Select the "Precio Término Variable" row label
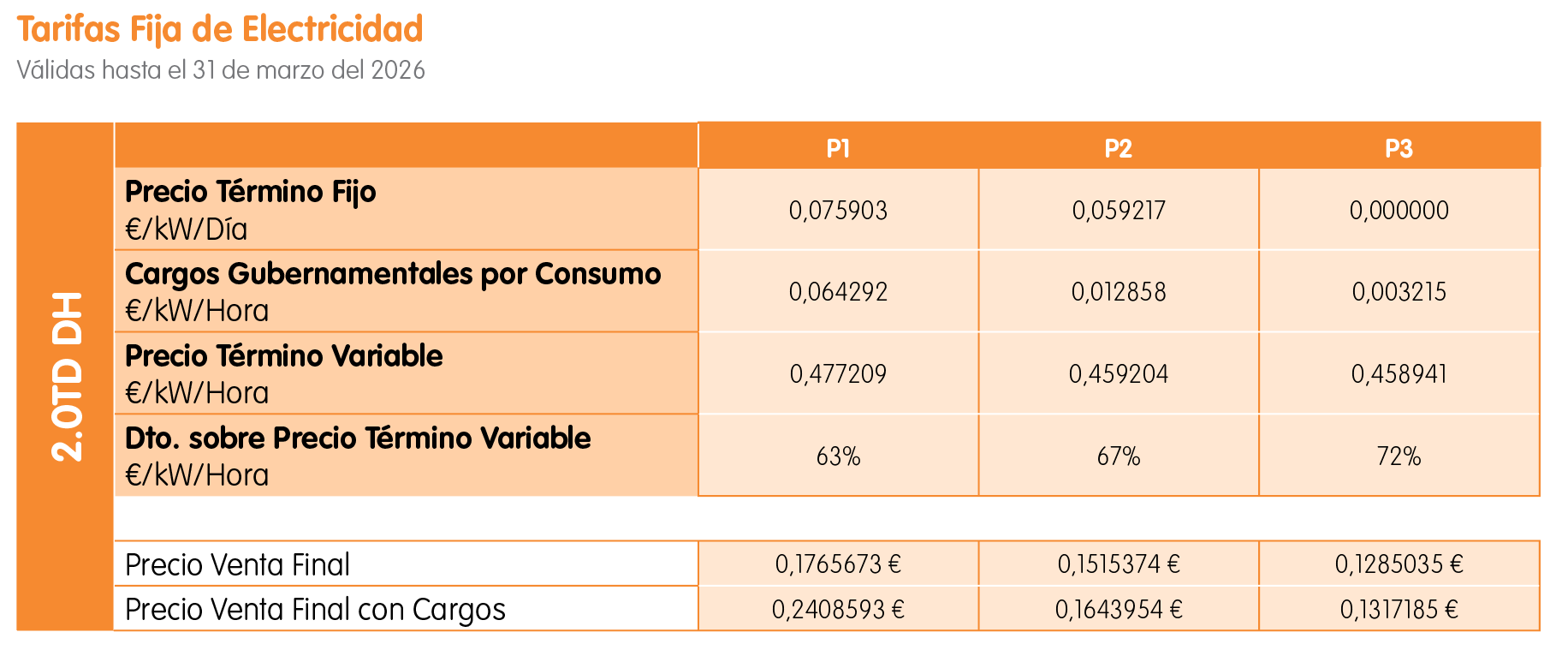The height and width of the screenshot is (656, 1568). (x=284, y=356)
